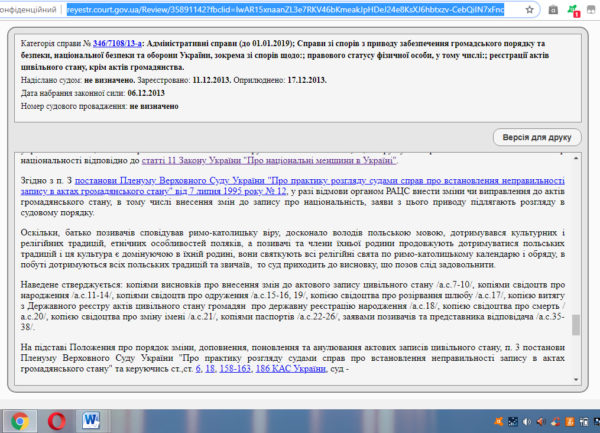
Task: Open the network connection tray icon
Action: 584,422
